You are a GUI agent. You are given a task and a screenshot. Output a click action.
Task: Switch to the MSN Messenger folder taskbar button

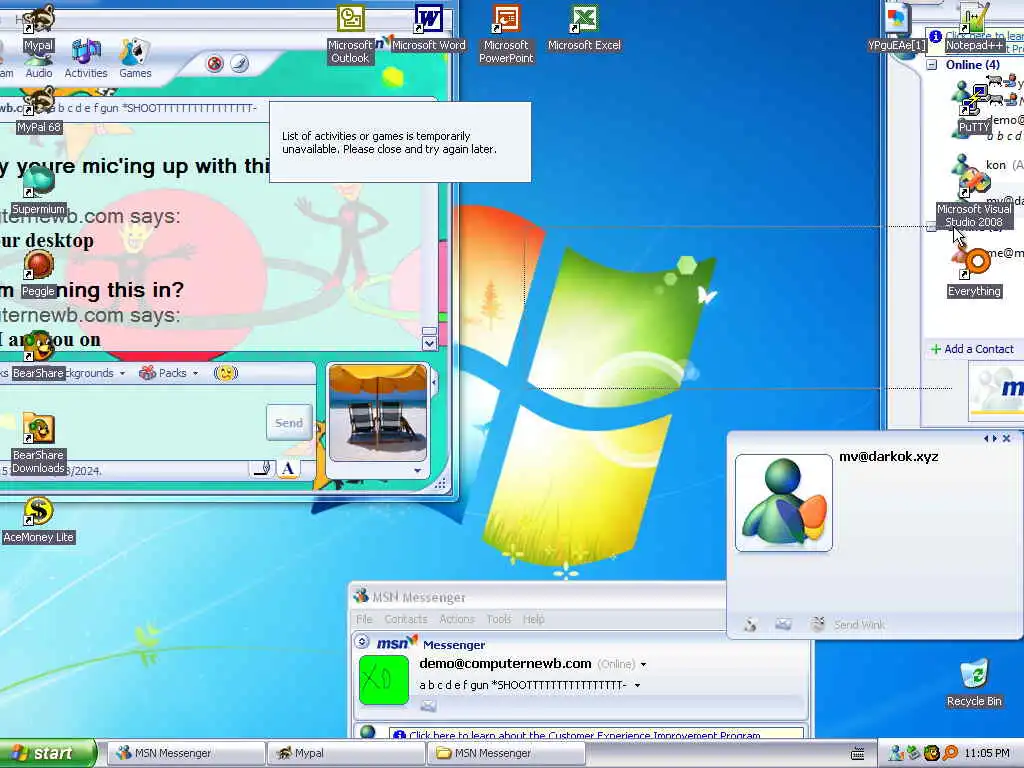pyautogui.click(x=507, y=753)
